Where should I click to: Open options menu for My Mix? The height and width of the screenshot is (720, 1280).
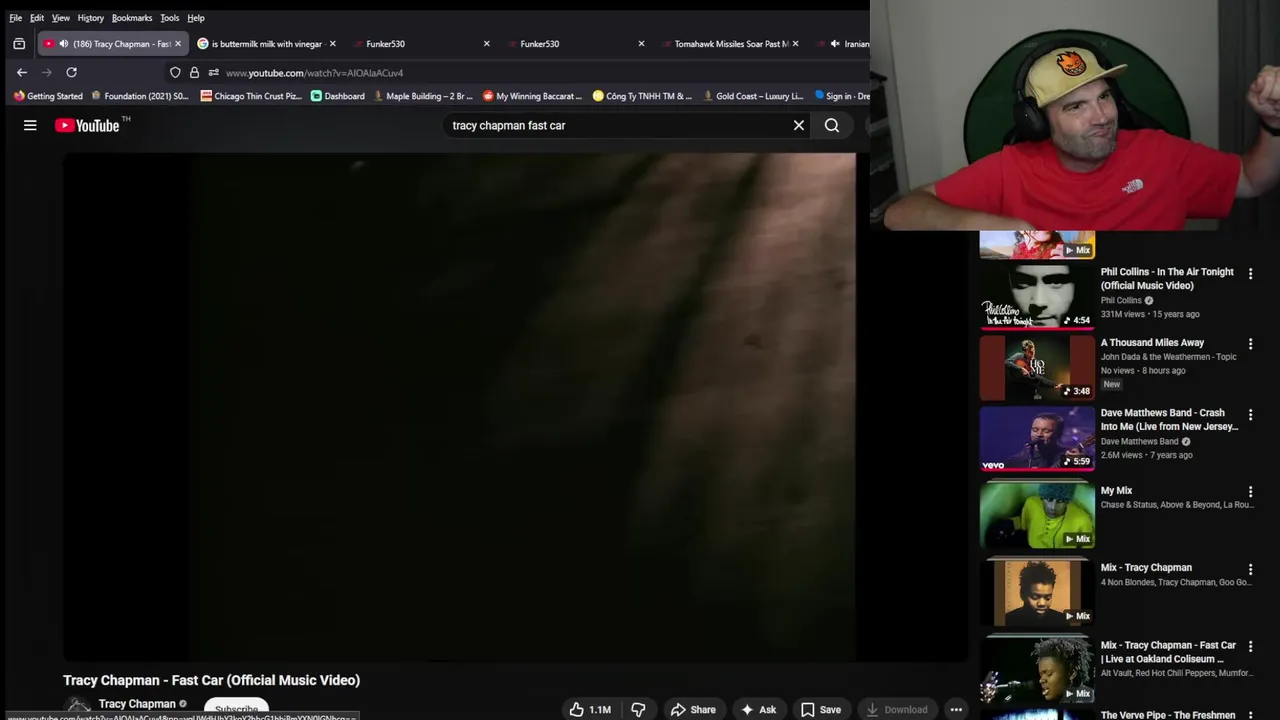click(1250, 492)
